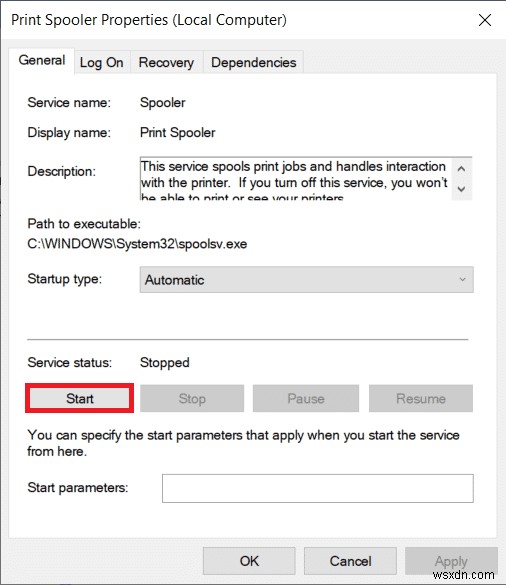Confirm the dialog with OK
The image size is (506, 585).
click(x=249, y=561)
